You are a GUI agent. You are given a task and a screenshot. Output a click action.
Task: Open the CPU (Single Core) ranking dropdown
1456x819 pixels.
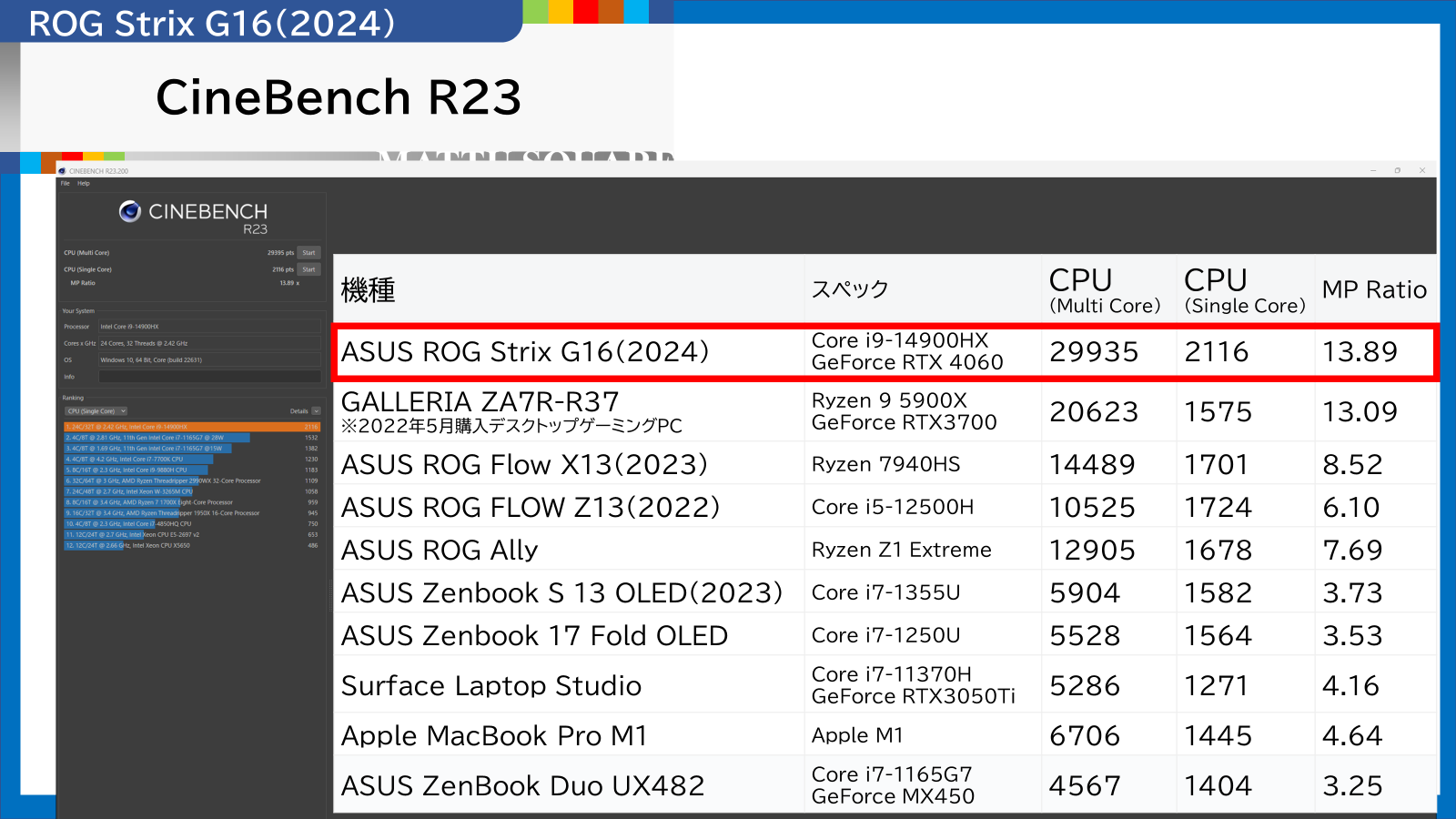tap(96, 411)
